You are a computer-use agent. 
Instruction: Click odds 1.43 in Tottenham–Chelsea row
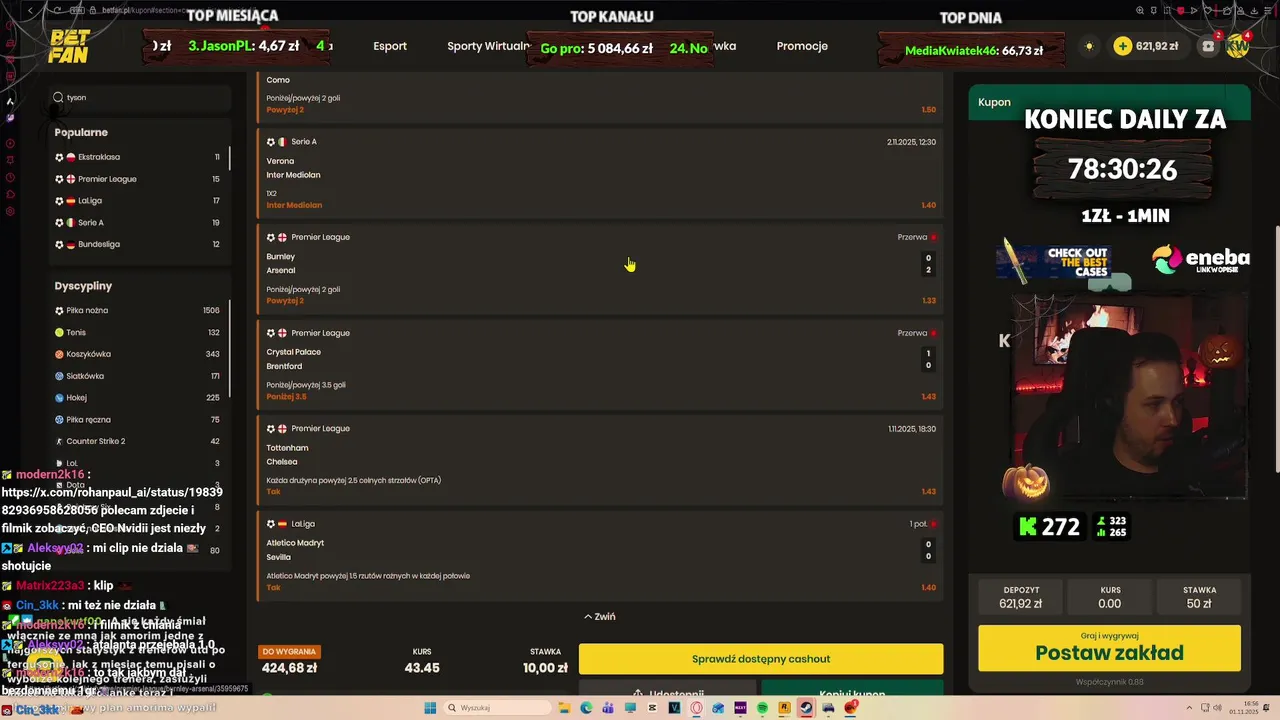pos(929,492)
